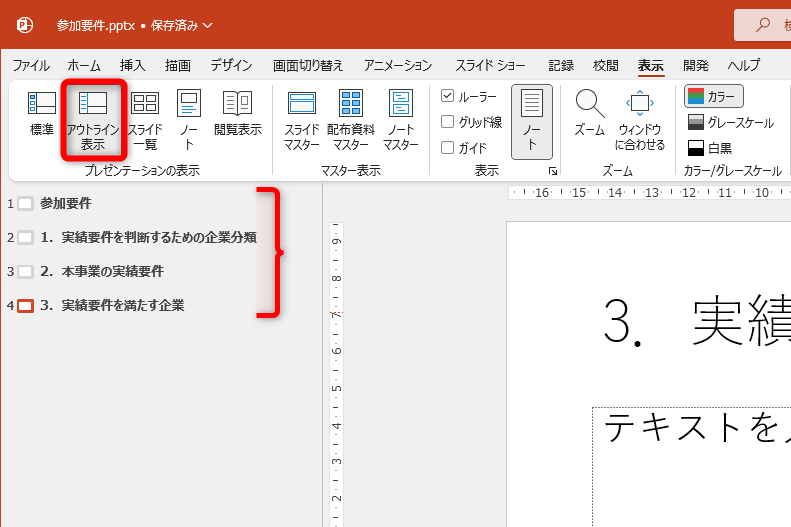Click the vertical ruler beside the slide
Screen dimensions: 791x527
tap(336, 374)
